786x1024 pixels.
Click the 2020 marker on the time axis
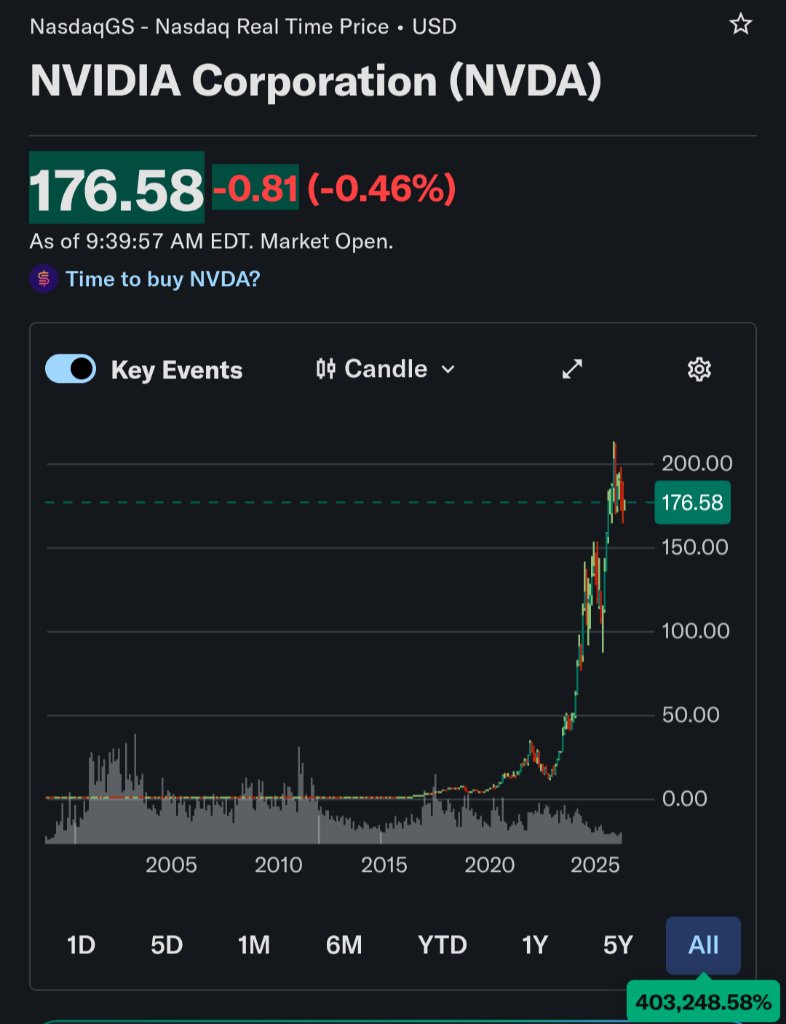tap(490, 865)
